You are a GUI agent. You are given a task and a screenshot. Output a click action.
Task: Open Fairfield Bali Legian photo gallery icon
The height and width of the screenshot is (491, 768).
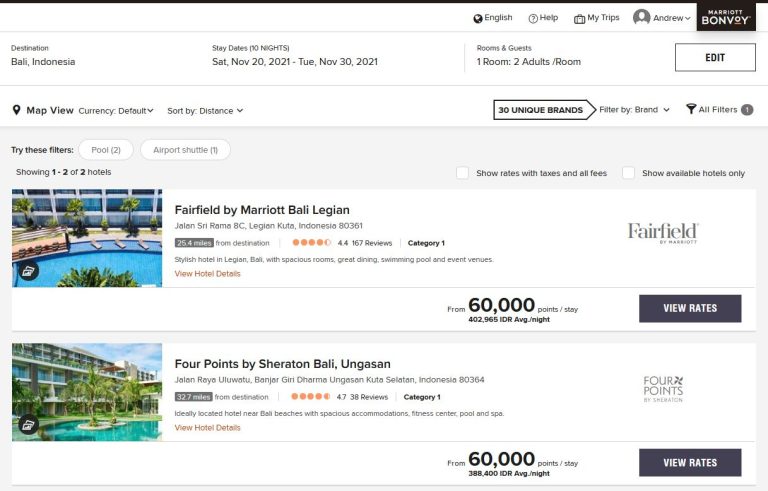tap(28, 270)
